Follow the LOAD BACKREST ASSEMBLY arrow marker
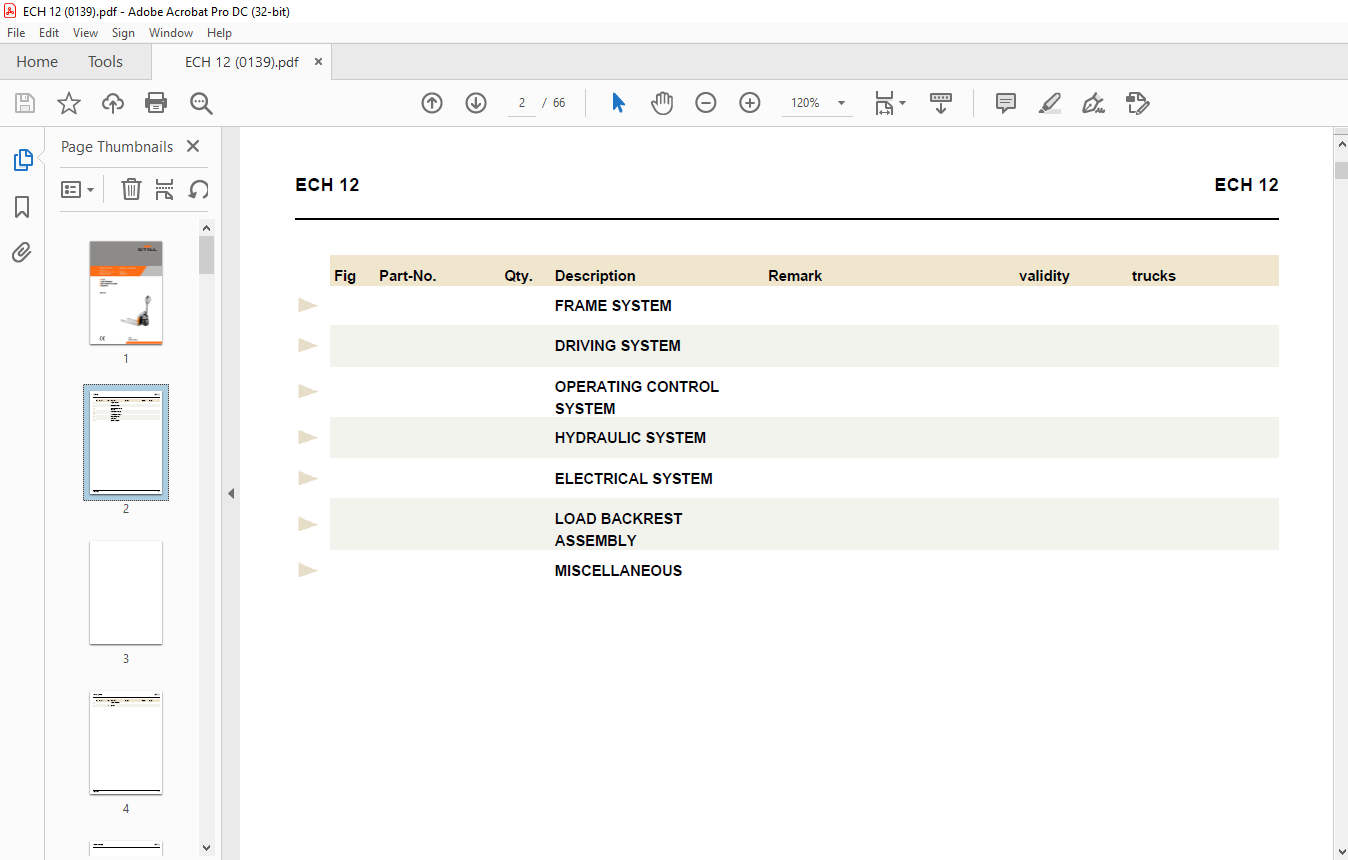Image resolution: width=1348 pixels, height=860 pixels. click(x=308, y=524)
